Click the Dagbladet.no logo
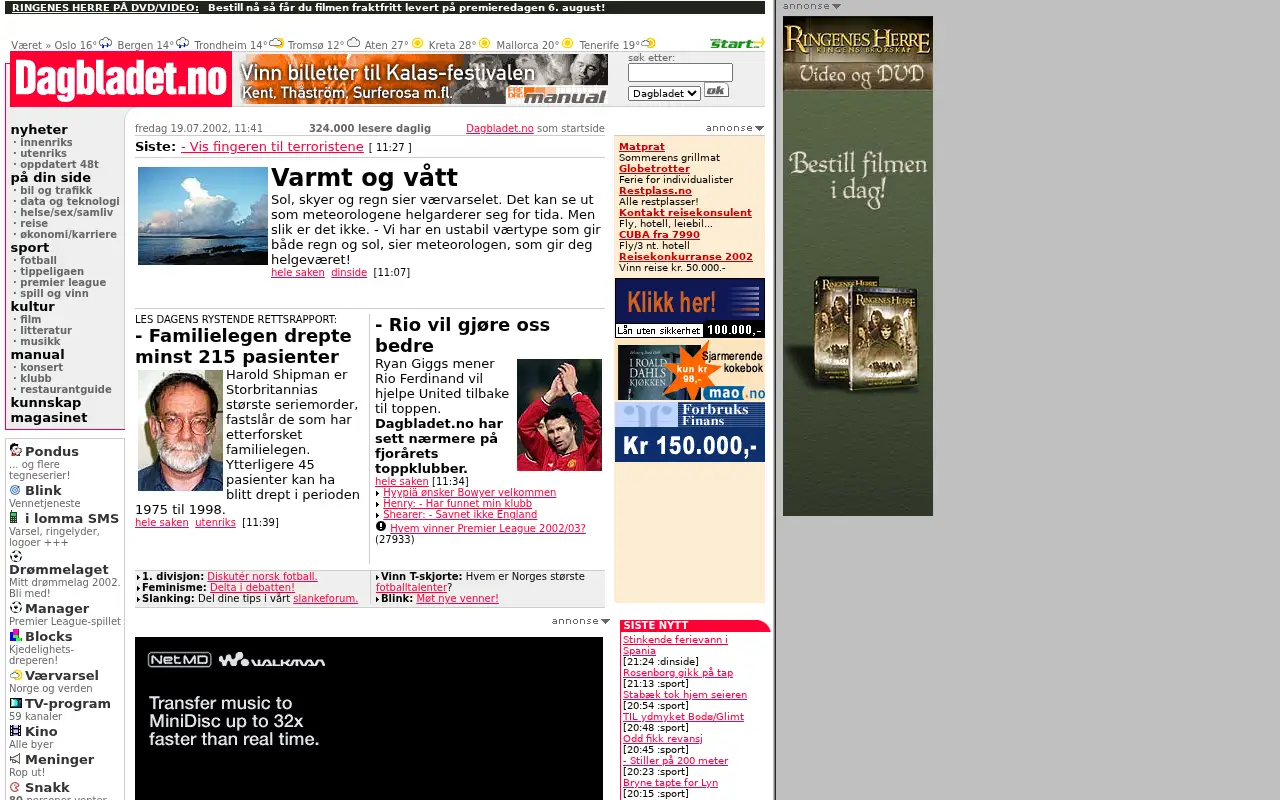 tap(120, 79)
